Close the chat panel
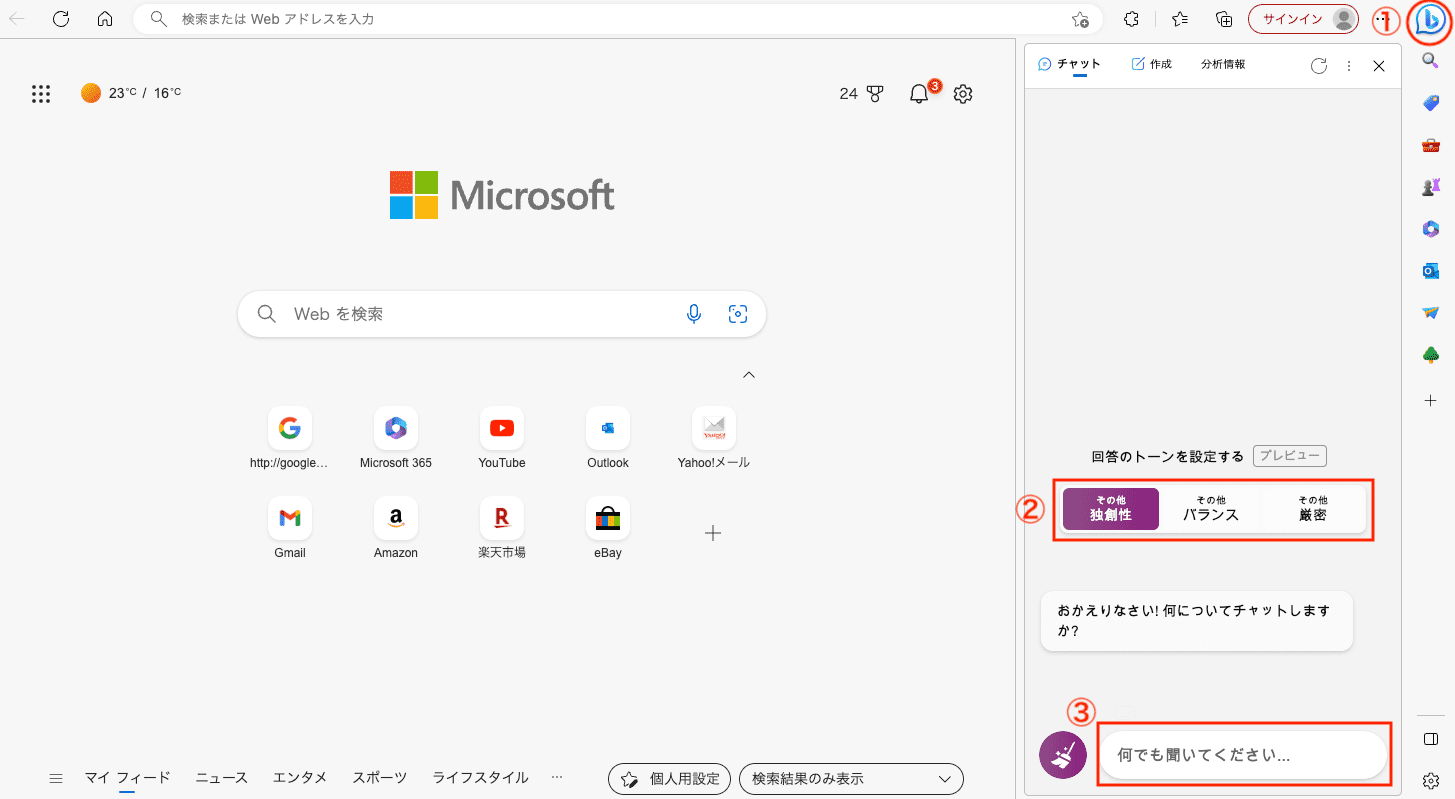Image resolution: width=1455 pixels, height=799 pixels. click(x=1379, y=66)
